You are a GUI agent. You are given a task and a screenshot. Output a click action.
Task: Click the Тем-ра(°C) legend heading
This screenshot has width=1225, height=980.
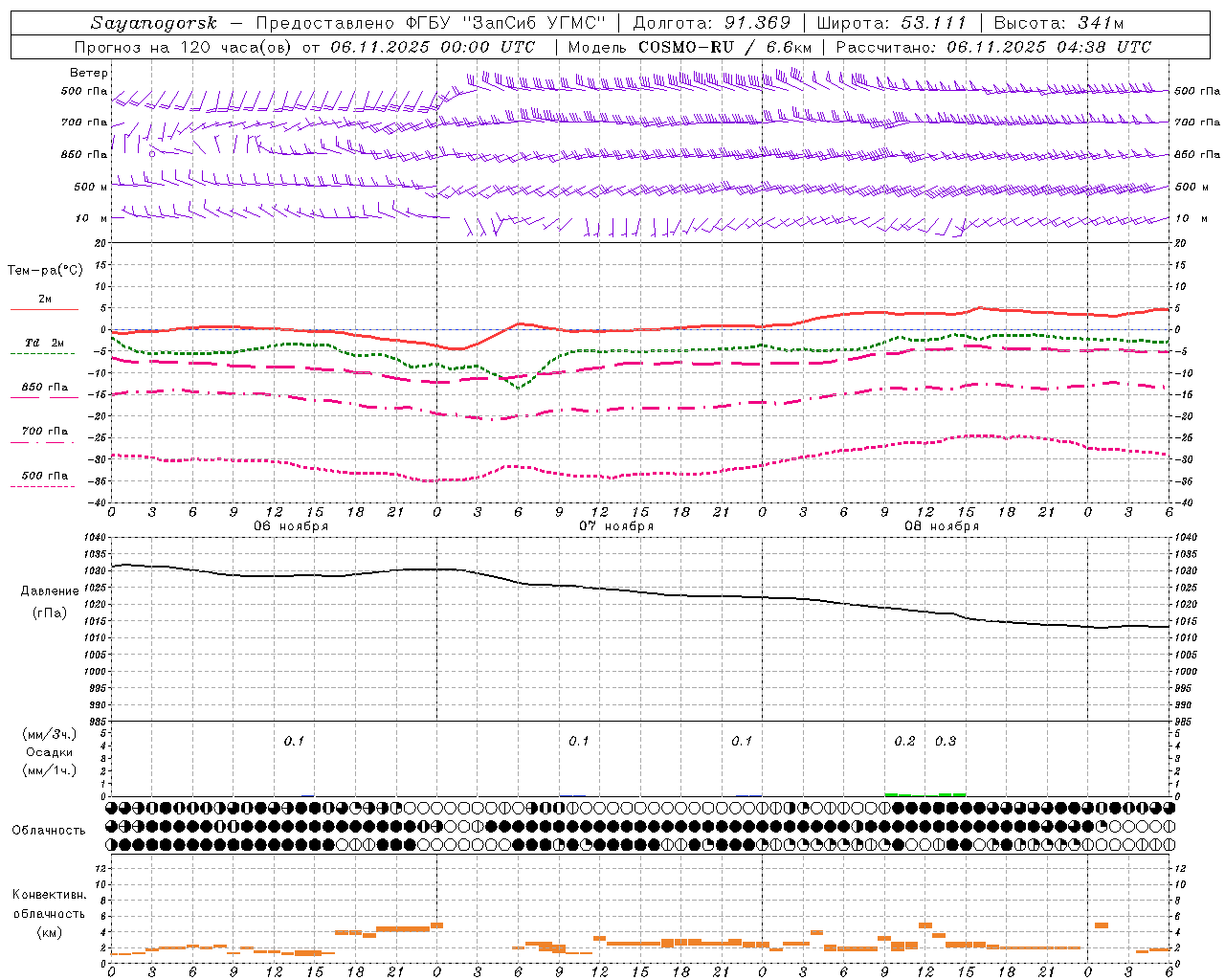click(45, 270)
